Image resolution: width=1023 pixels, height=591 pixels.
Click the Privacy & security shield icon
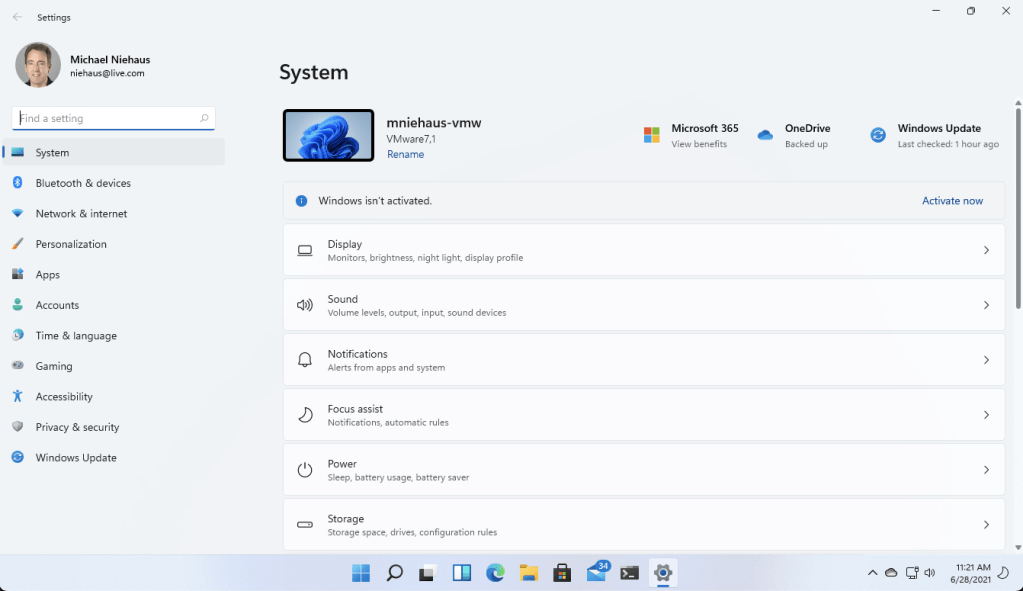pos(17,427)
